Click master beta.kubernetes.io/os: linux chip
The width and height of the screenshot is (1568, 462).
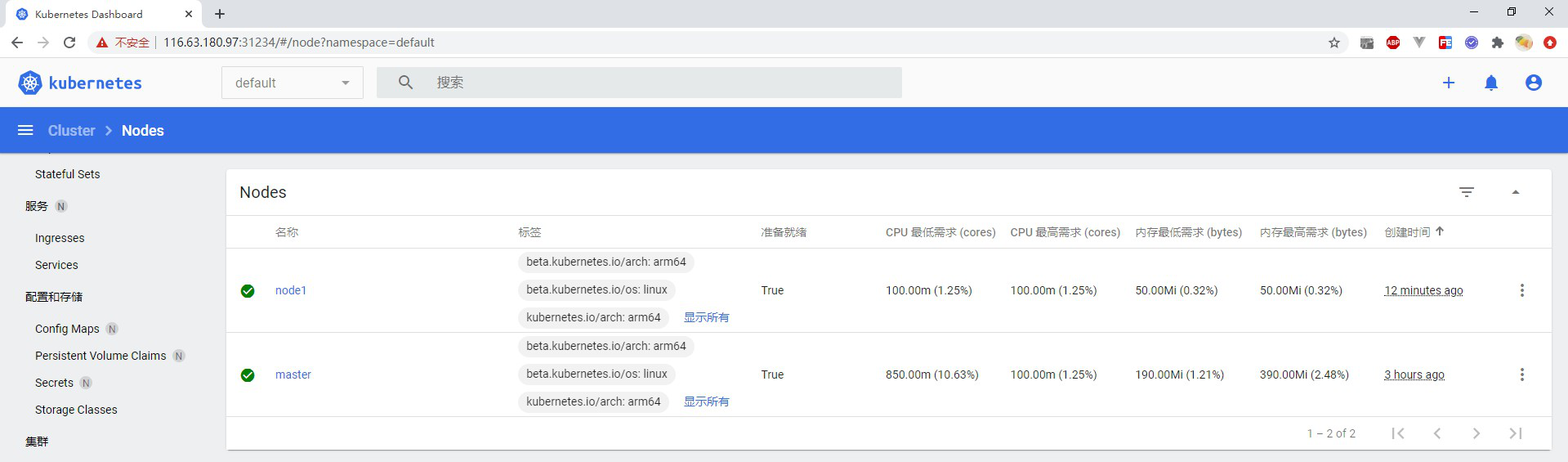596,374
